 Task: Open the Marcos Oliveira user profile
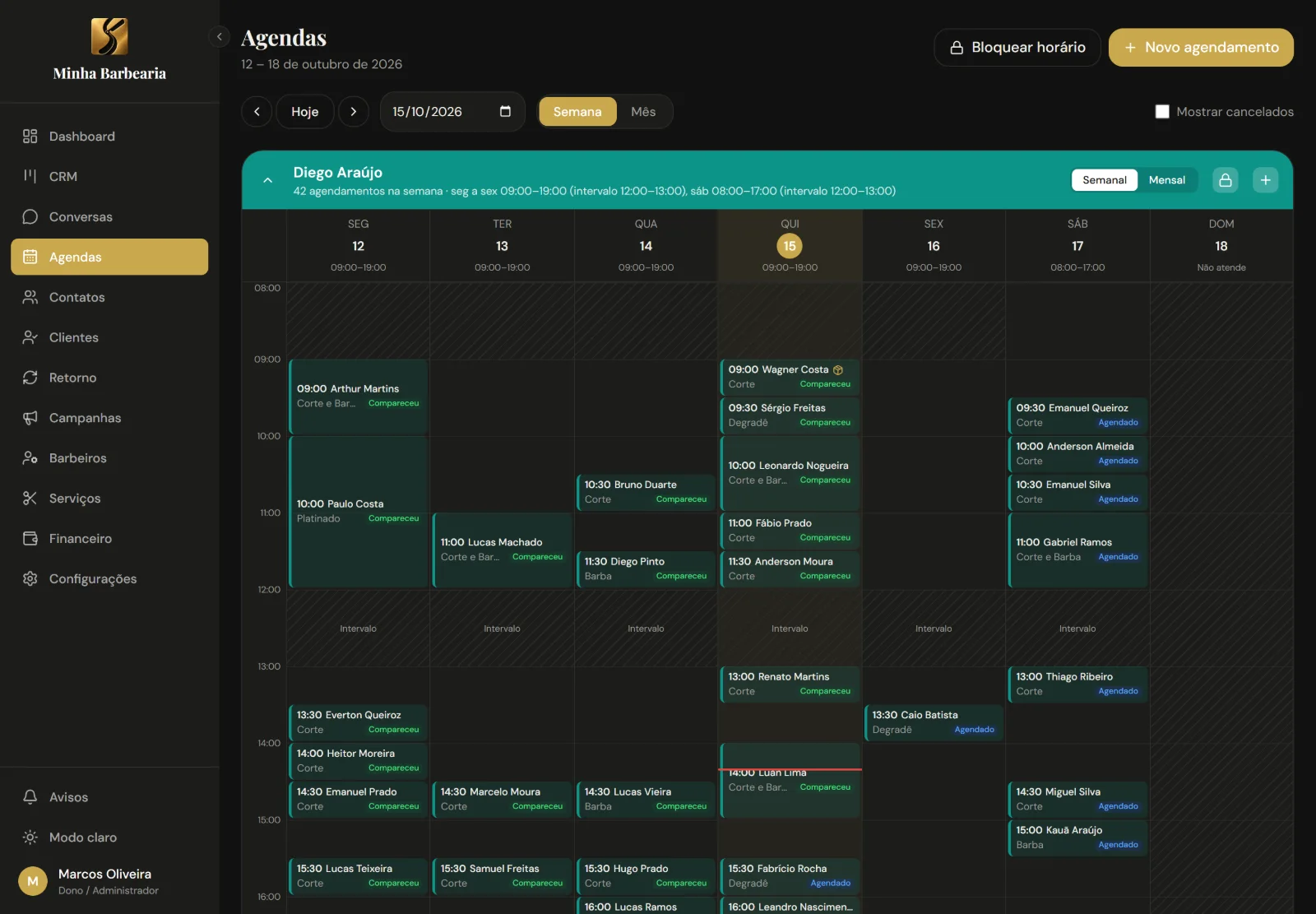109,882
